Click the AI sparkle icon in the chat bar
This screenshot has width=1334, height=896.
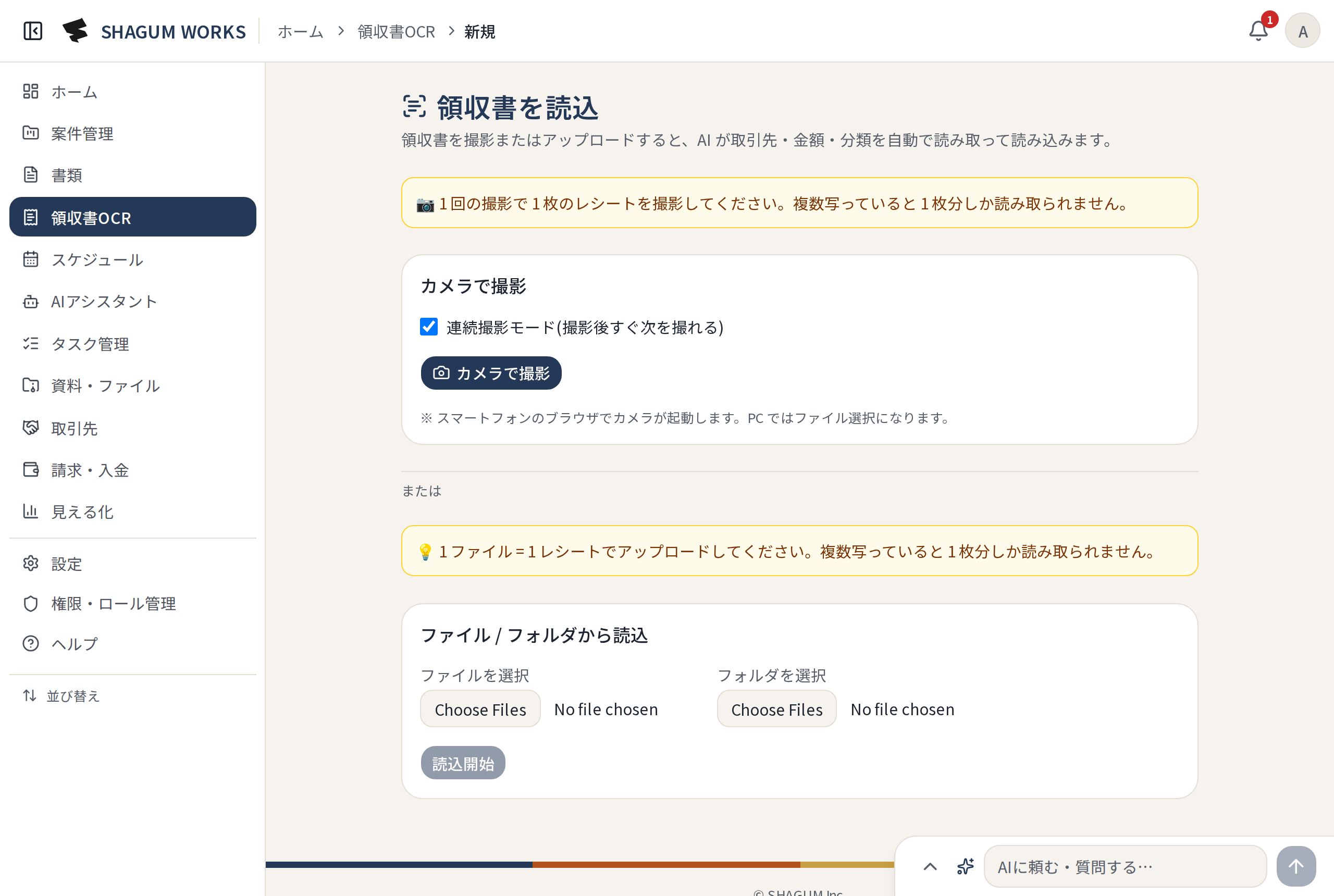[x=966, y=866]
